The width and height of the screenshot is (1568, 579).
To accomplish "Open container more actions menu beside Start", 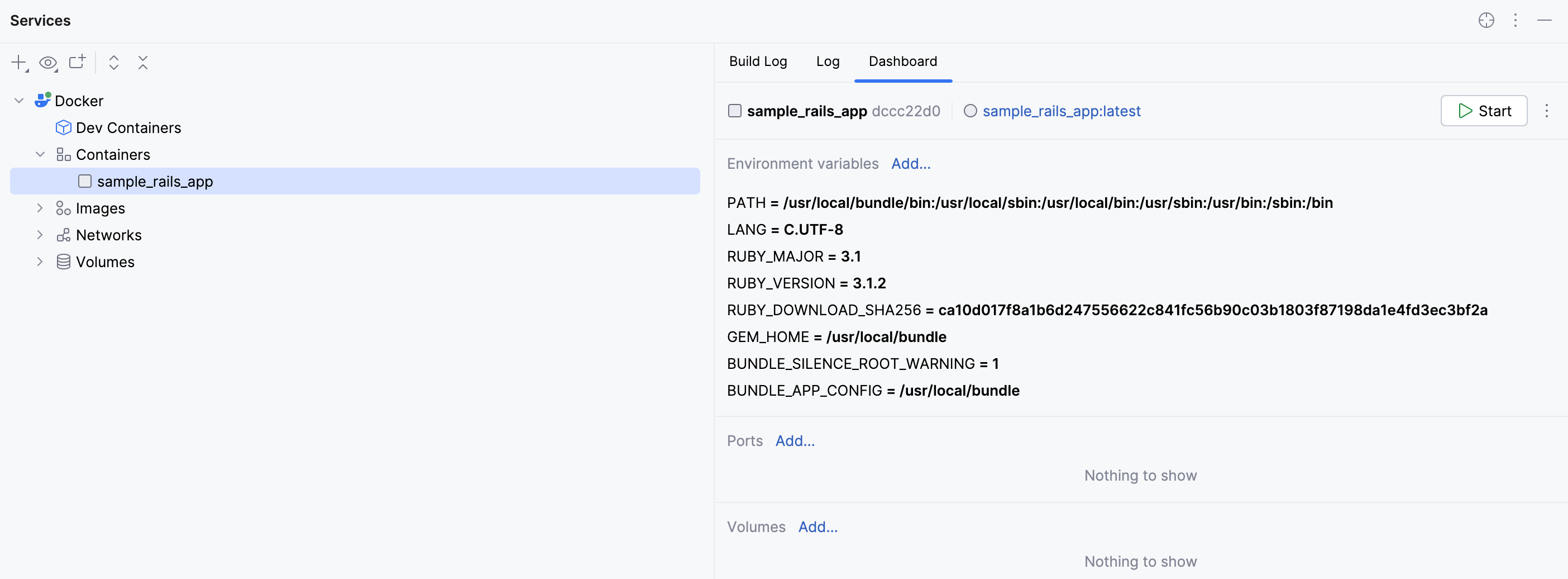I will (x=1546, y=110).
